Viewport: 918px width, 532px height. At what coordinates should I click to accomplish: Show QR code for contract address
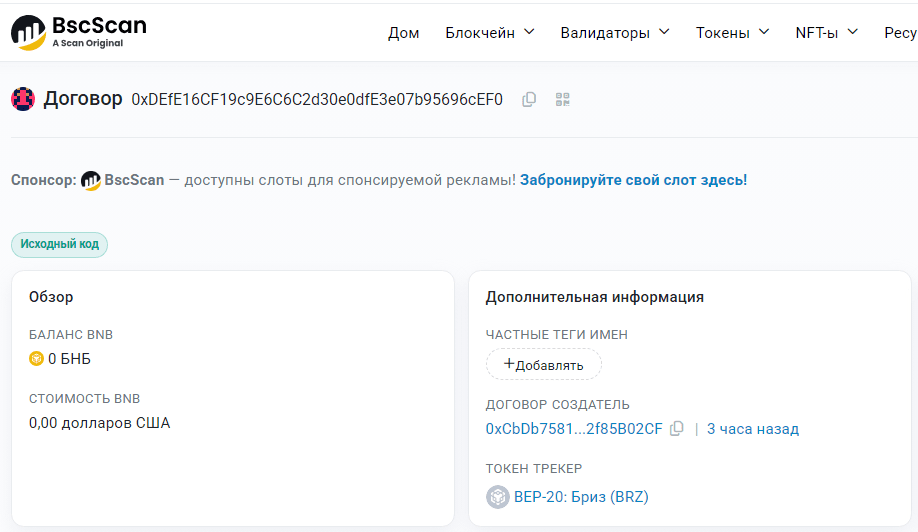(563, 99)
